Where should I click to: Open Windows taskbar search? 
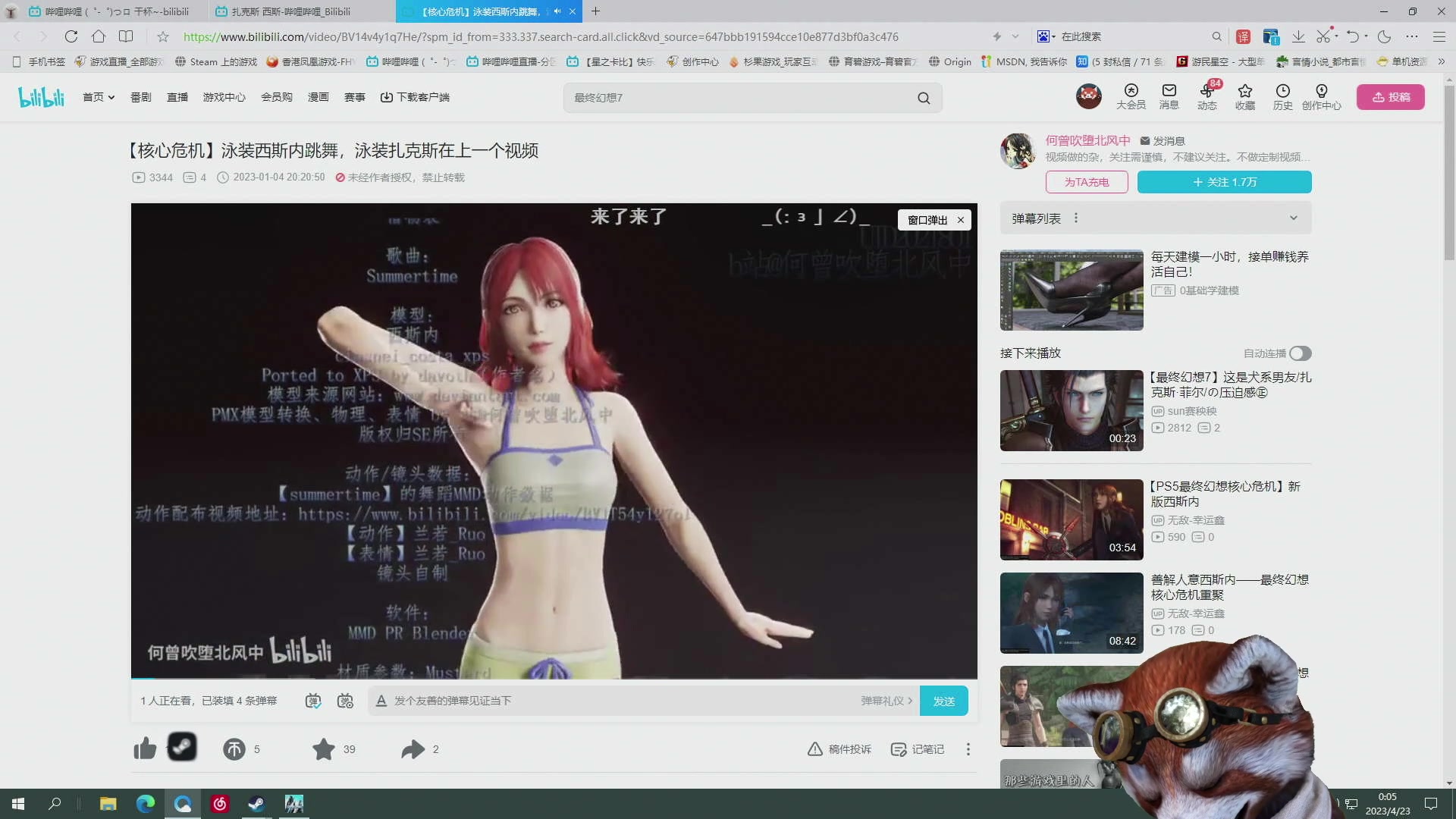55,804
